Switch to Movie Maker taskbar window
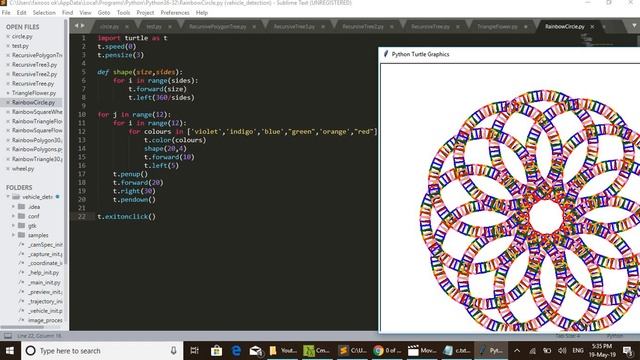 422,351
